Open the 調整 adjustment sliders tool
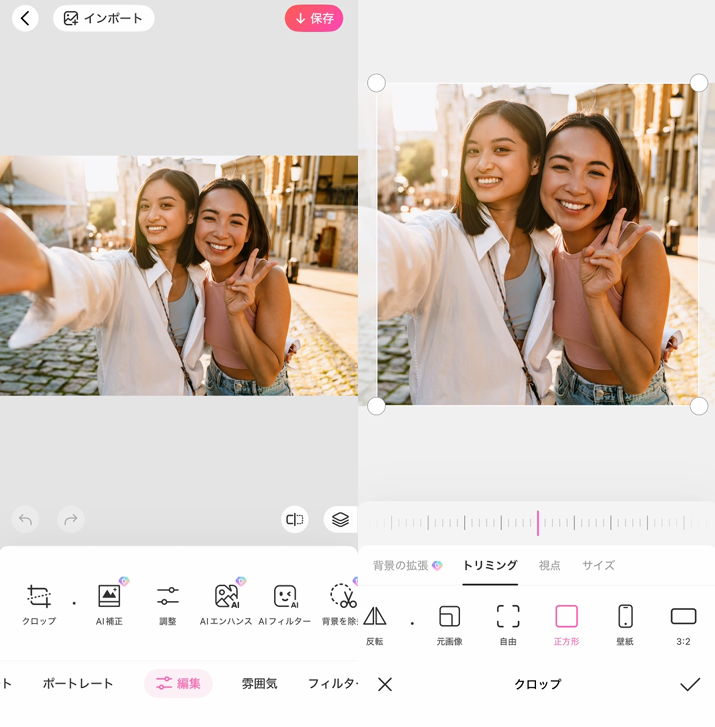715x727 pixels. [x=167, y=605]
